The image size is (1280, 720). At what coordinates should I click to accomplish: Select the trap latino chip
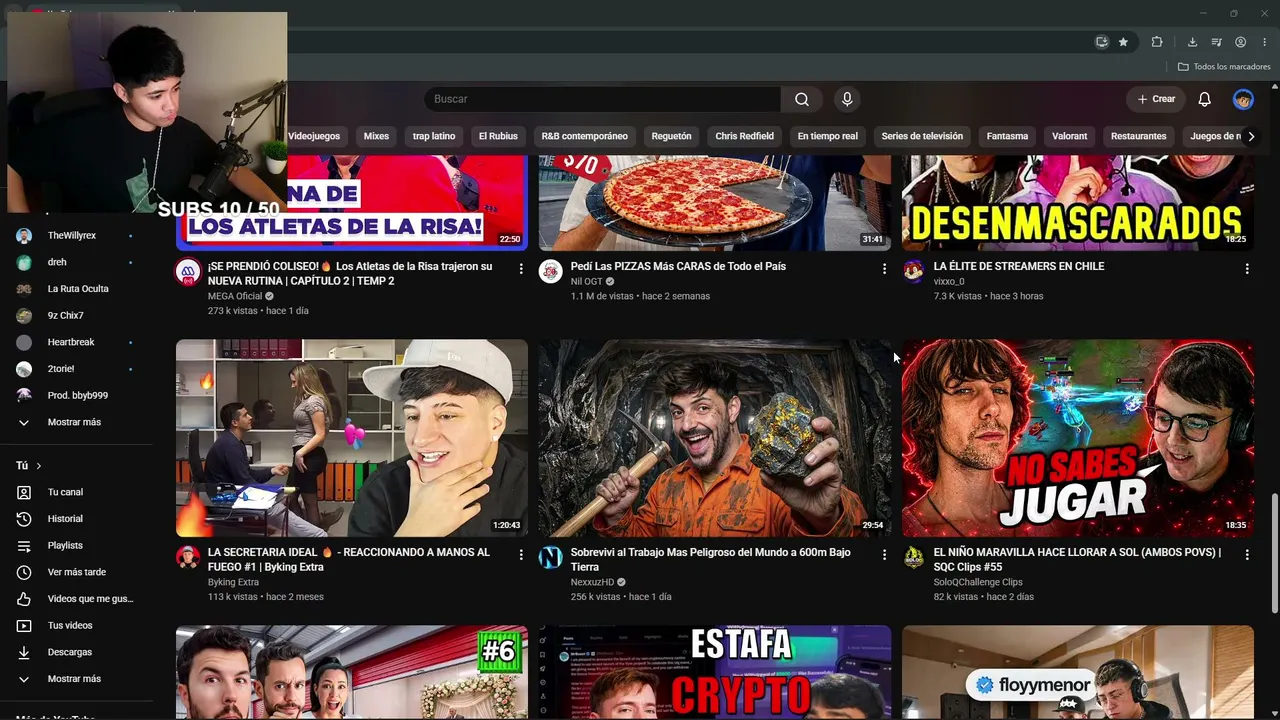[434, 136]
